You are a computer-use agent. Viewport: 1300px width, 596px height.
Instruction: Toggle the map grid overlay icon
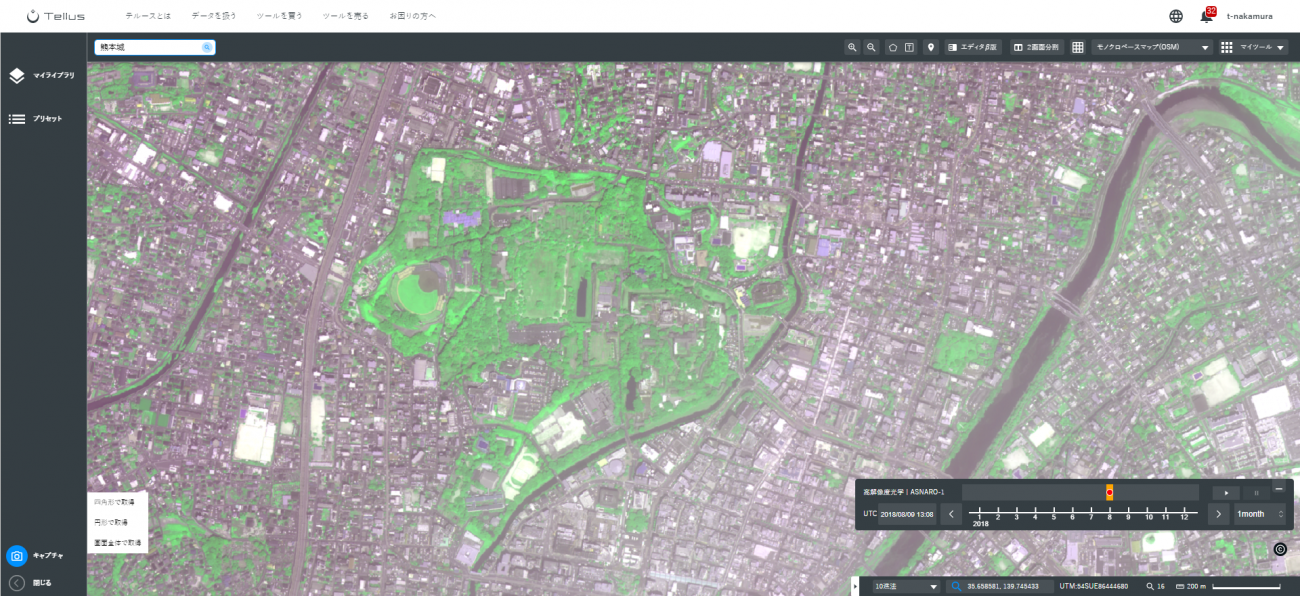(x=1078, y=47)
